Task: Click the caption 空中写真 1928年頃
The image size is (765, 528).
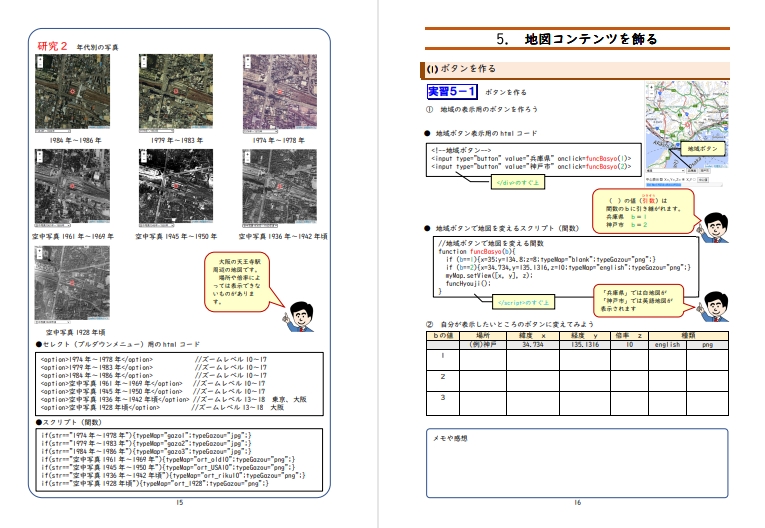Action: click(76, 332)
